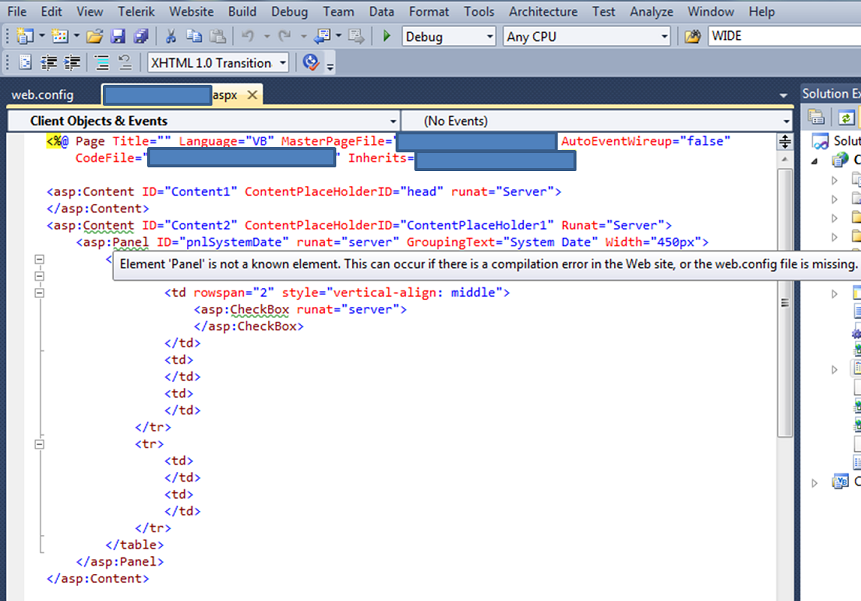Expand the solution node in Solution Explorer
This screenshot has width=861, height=601.
[812, 159]
